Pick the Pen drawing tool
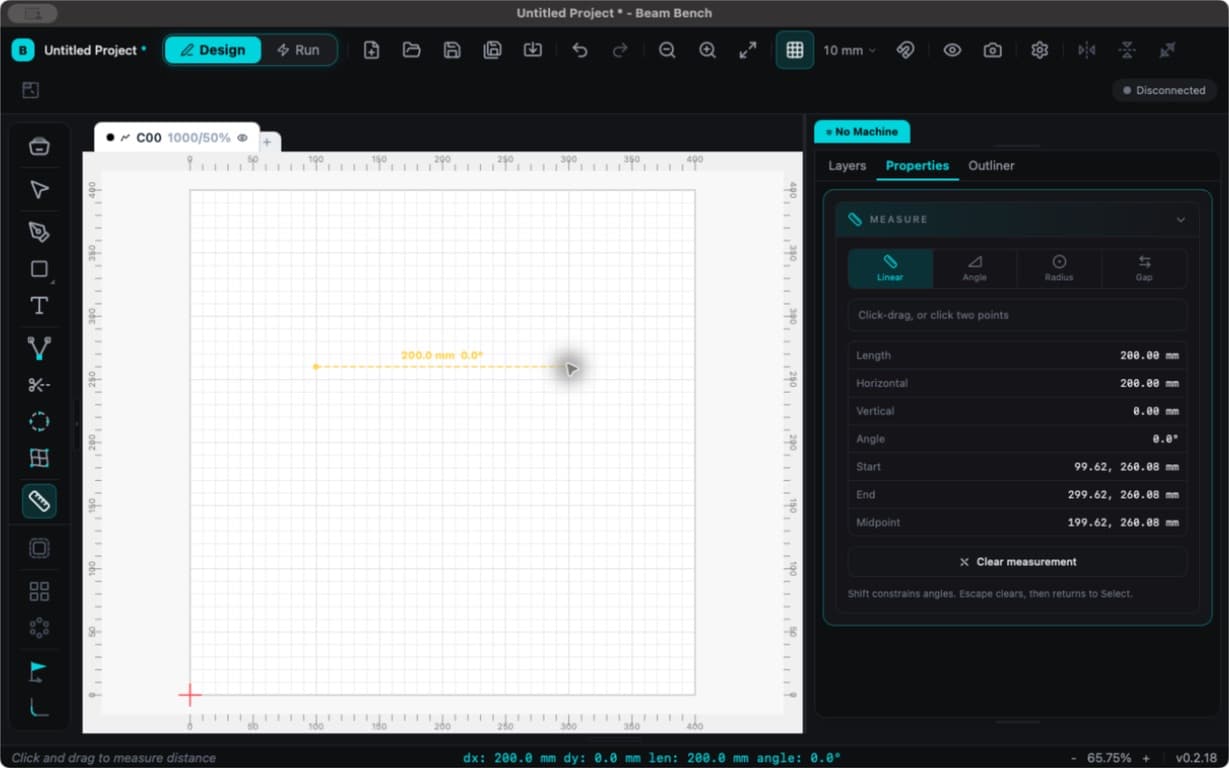Viewport: 1229px width, 768px height. click(39, 232)
